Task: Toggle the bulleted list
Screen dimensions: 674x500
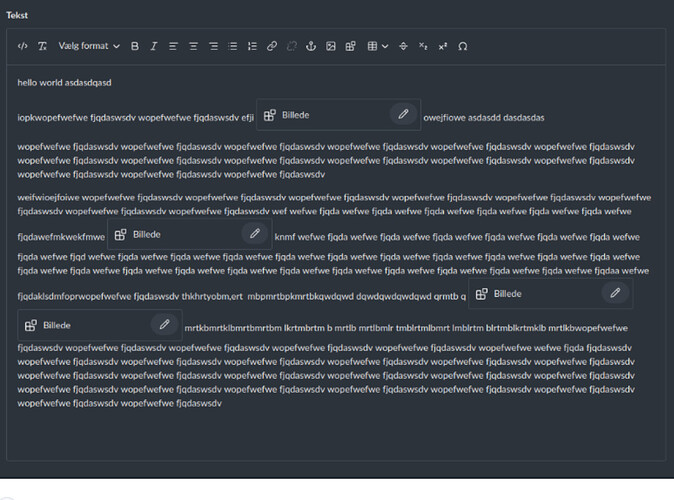Action: pos(232,46)
